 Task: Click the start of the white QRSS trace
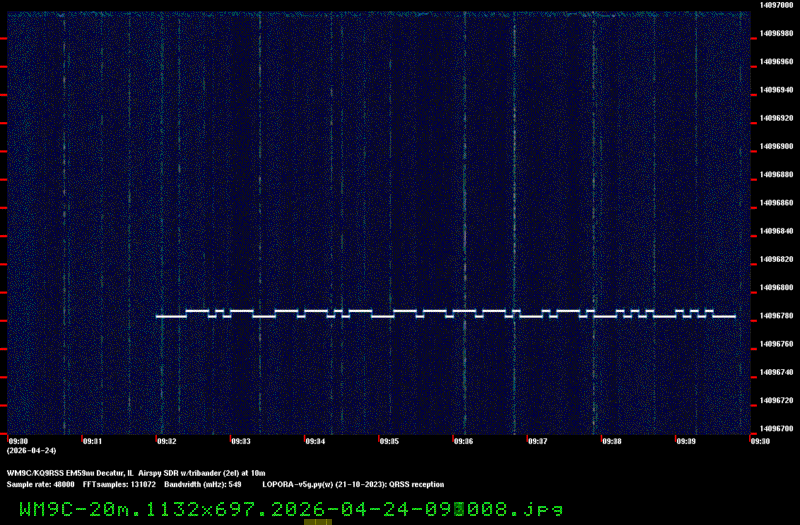pos(158,316)
